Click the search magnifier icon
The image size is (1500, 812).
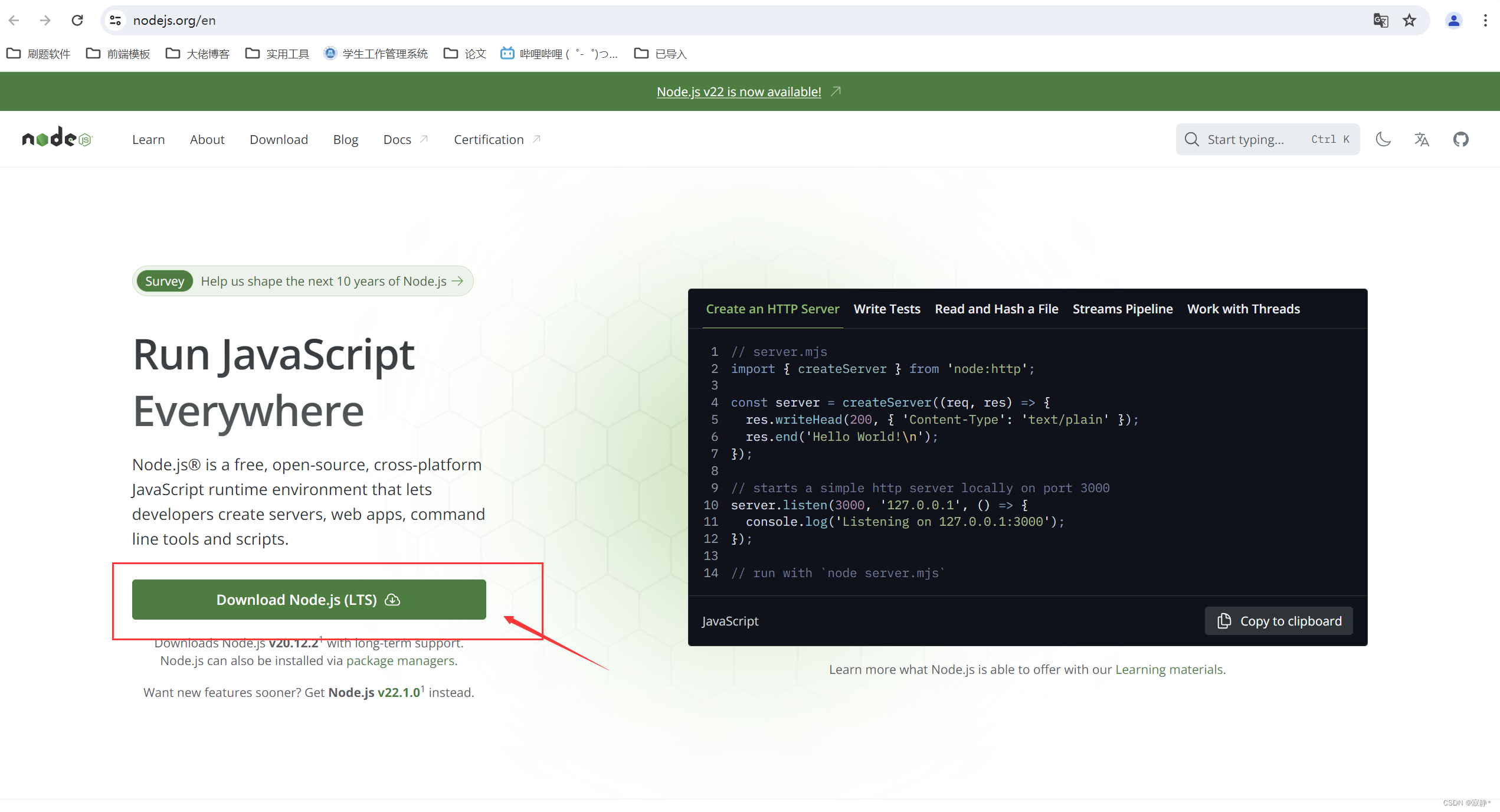point(1191,139)
